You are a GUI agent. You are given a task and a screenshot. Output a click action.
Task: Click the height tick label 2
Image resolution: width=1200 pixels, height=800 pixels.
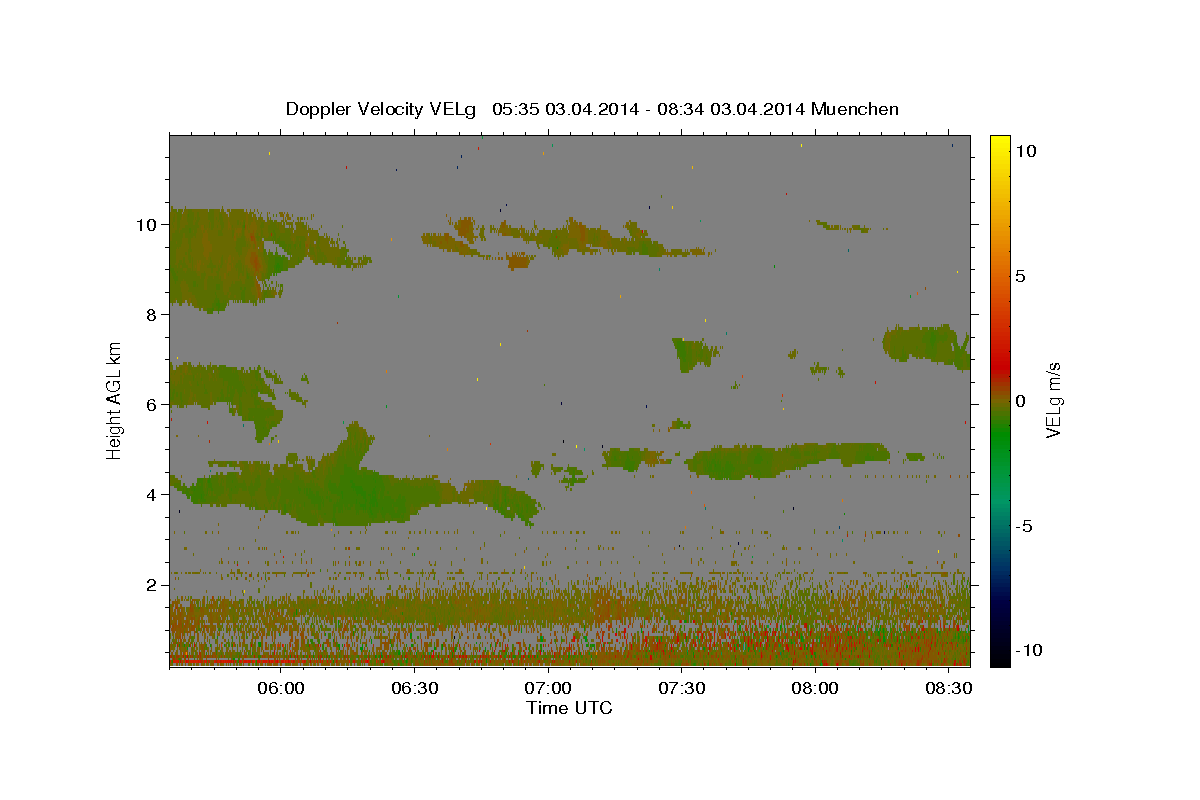[x=151, y=585]
